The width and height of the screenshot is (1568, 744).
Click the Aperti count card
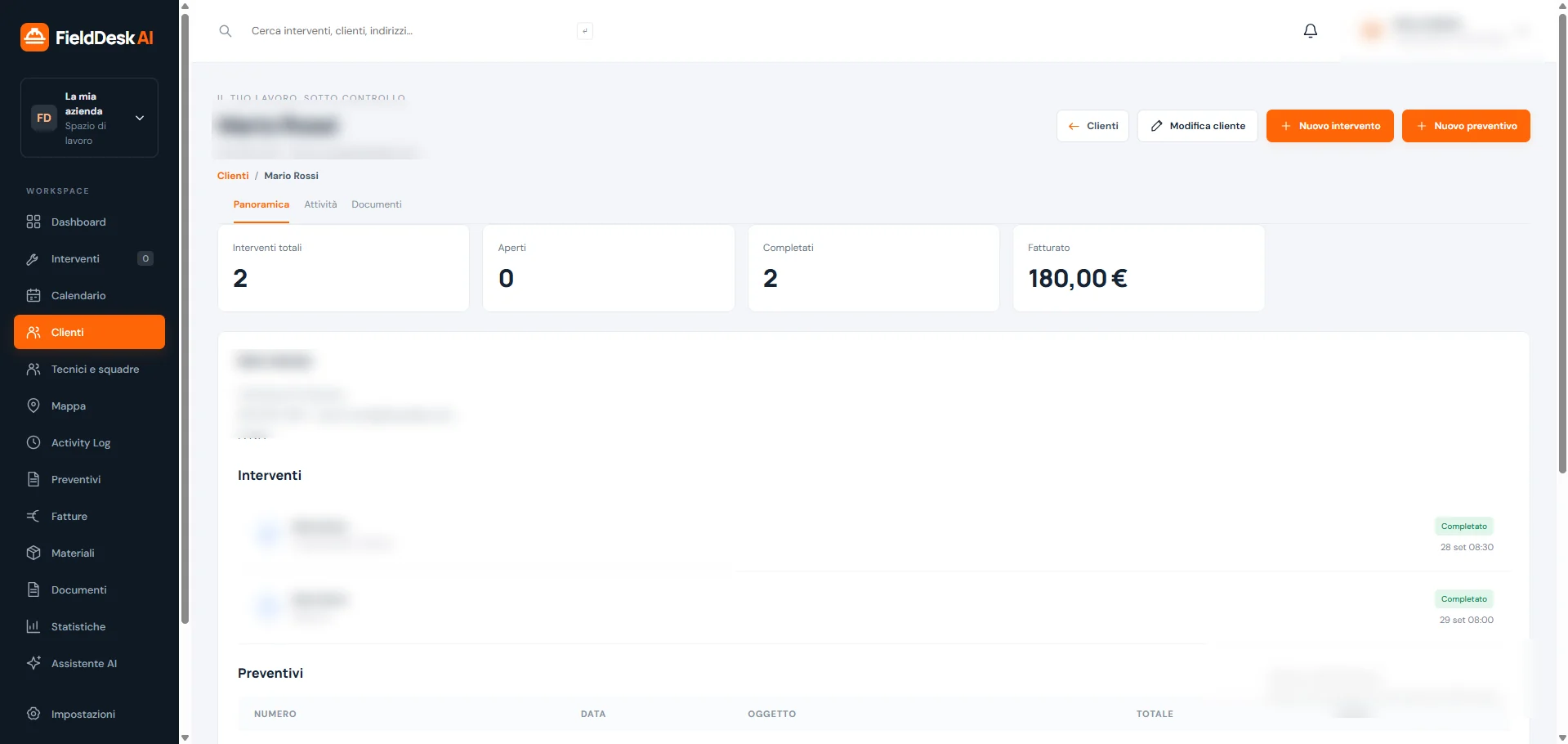[609, 268]
